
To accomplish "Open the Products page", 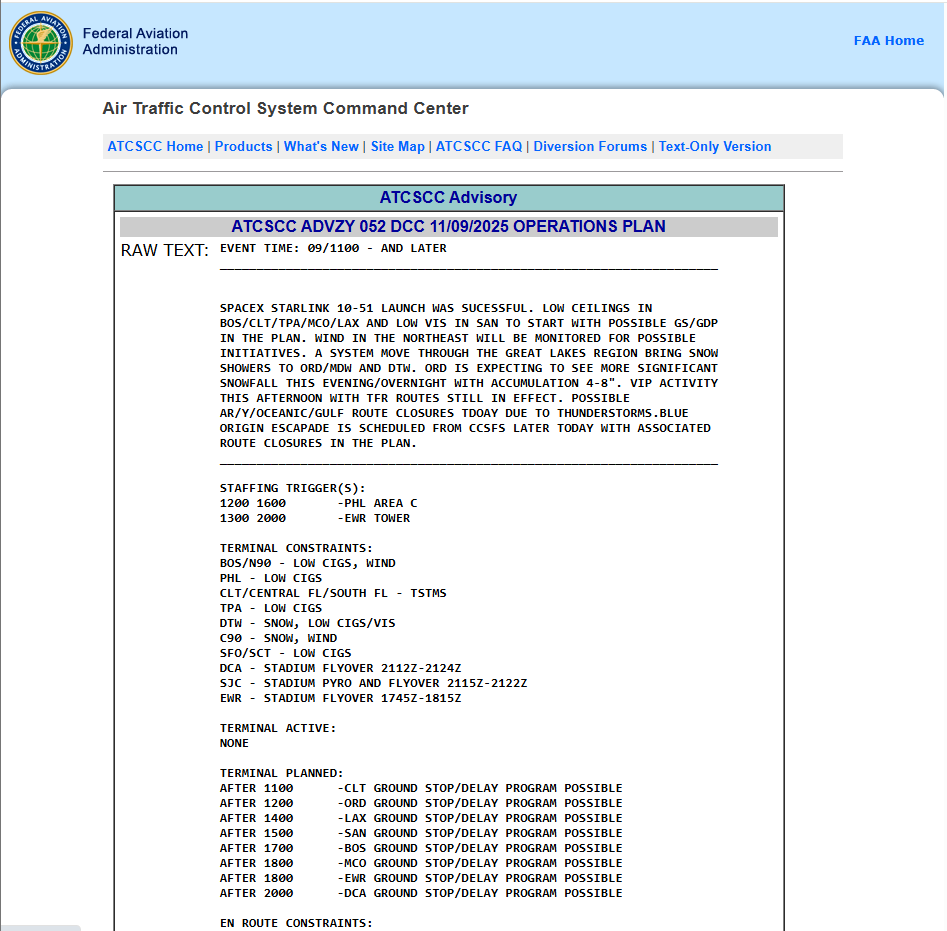I will [x=243, y=146].
